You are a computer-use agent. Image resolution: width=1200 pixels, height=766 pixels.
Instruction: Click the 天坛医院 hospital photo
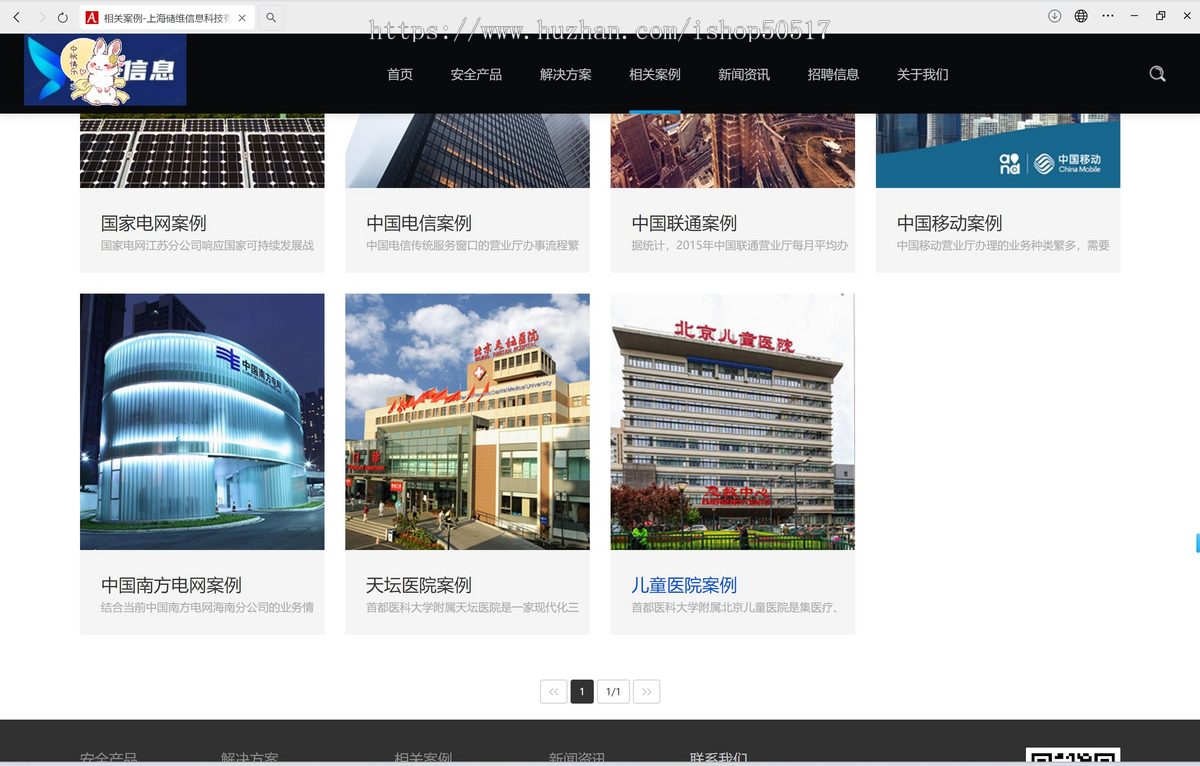[467, 421]
